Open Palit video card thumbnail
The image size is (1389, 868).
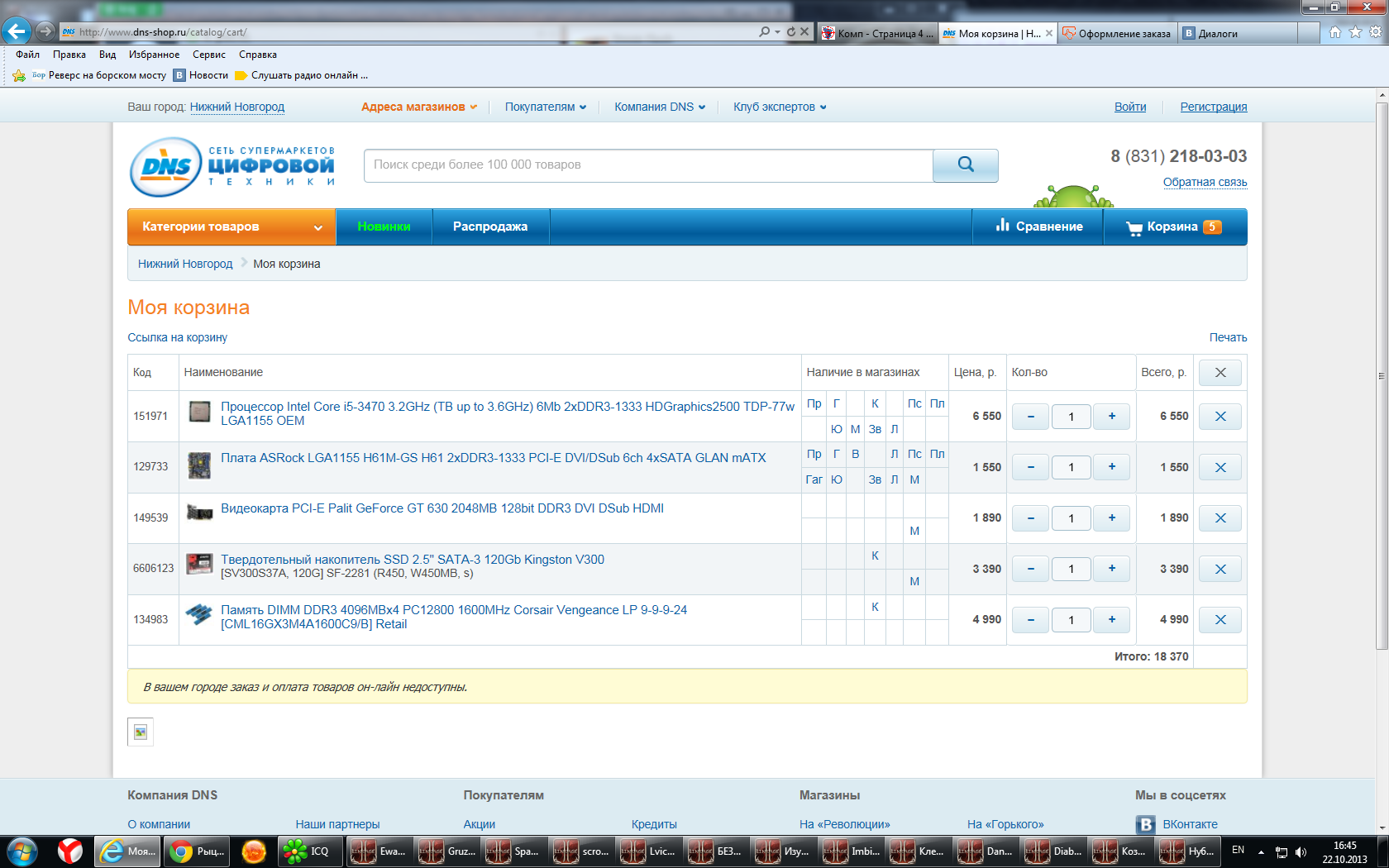pos(199,513)
